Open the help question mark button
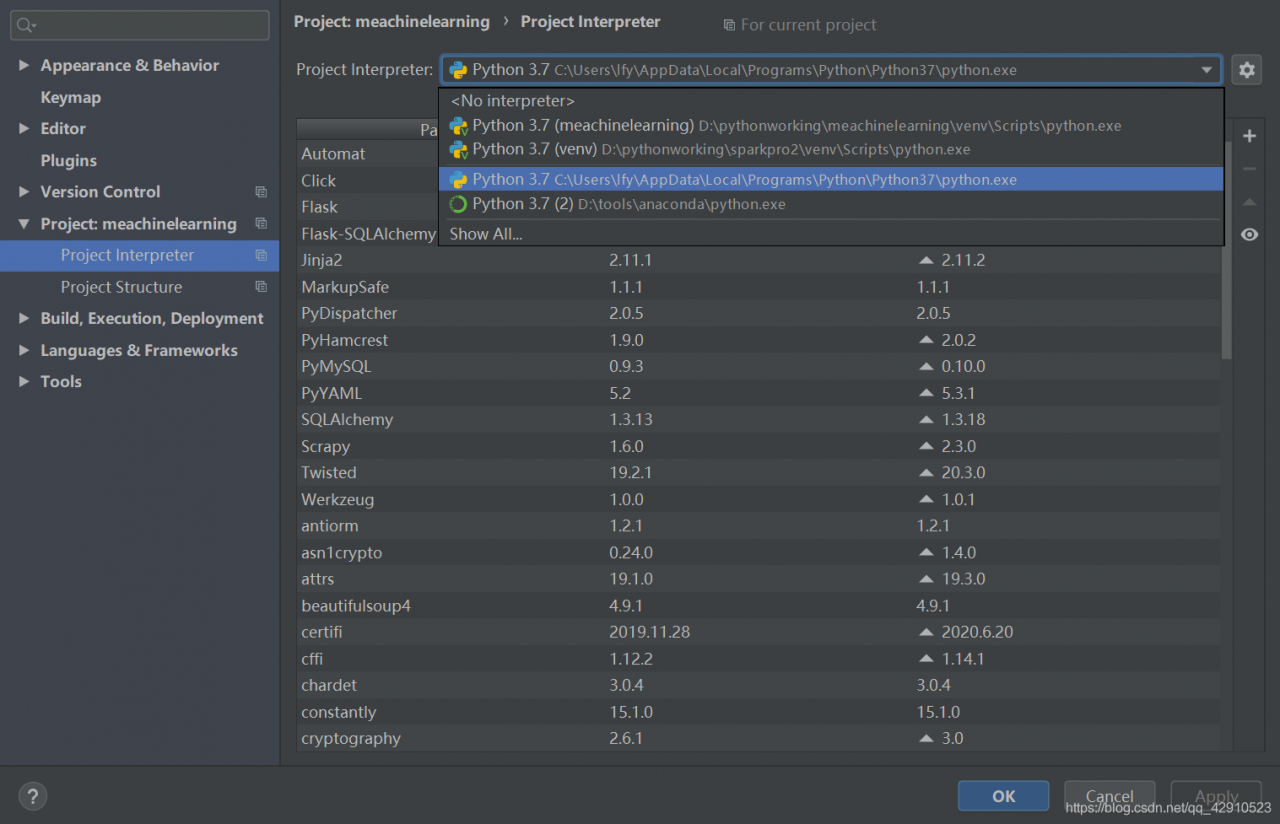The height and width of the screenshot is (824, 1280). pyautogui.click(x=33, y=796)
